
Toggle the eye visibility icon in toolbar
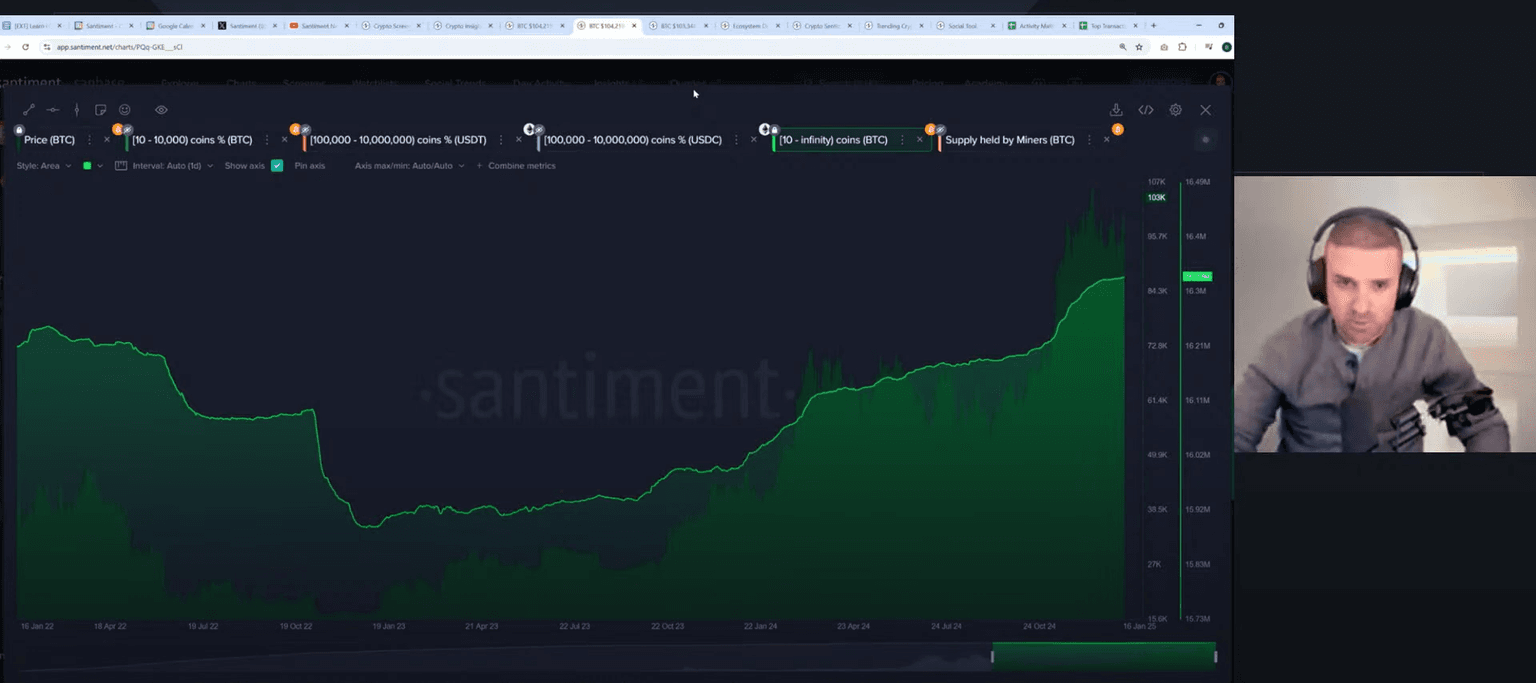[x=161, y=110]
